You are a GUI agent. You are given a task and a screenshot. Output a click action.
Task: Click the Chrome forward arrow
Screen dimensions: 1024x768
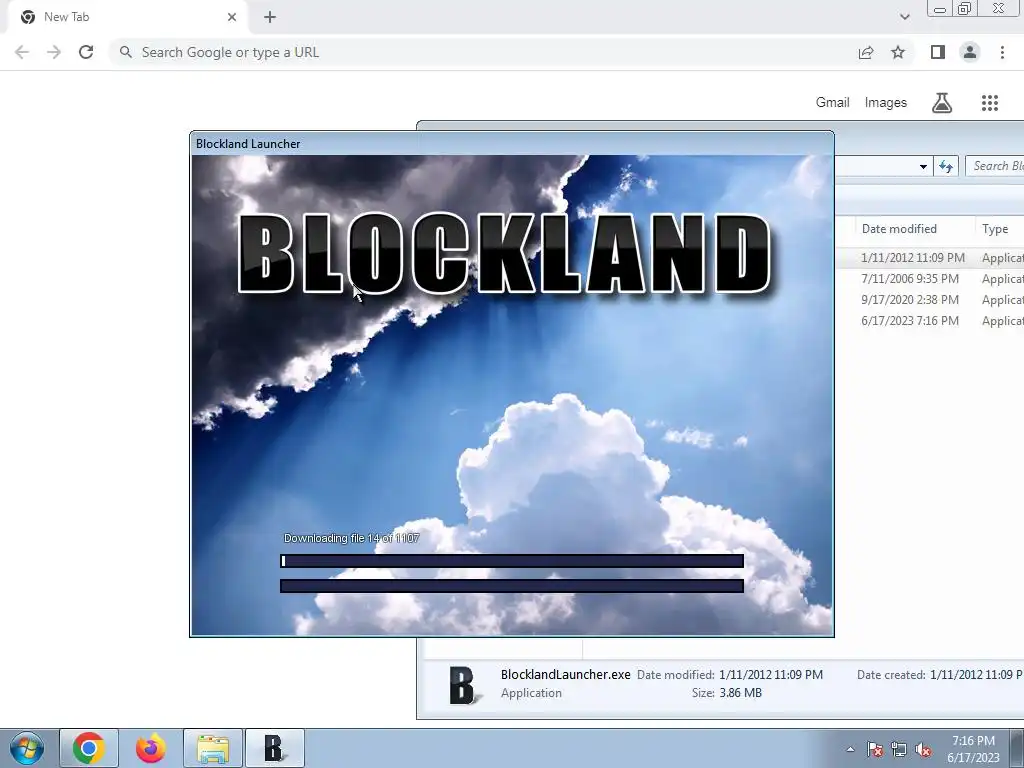point(54,52)
